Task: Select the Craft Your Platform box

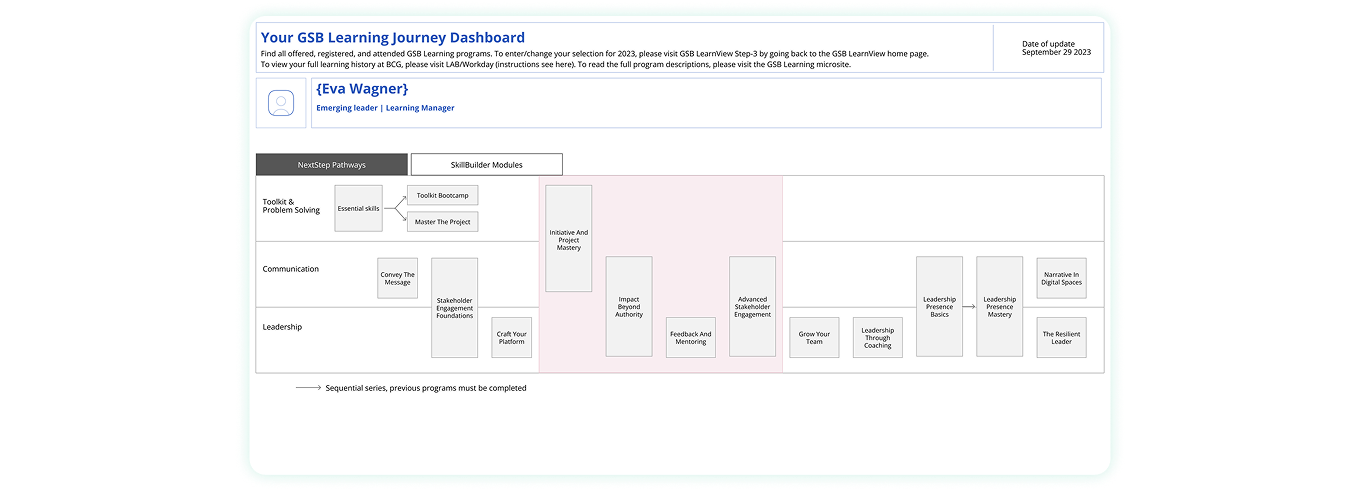Action: tap(511, 337)
